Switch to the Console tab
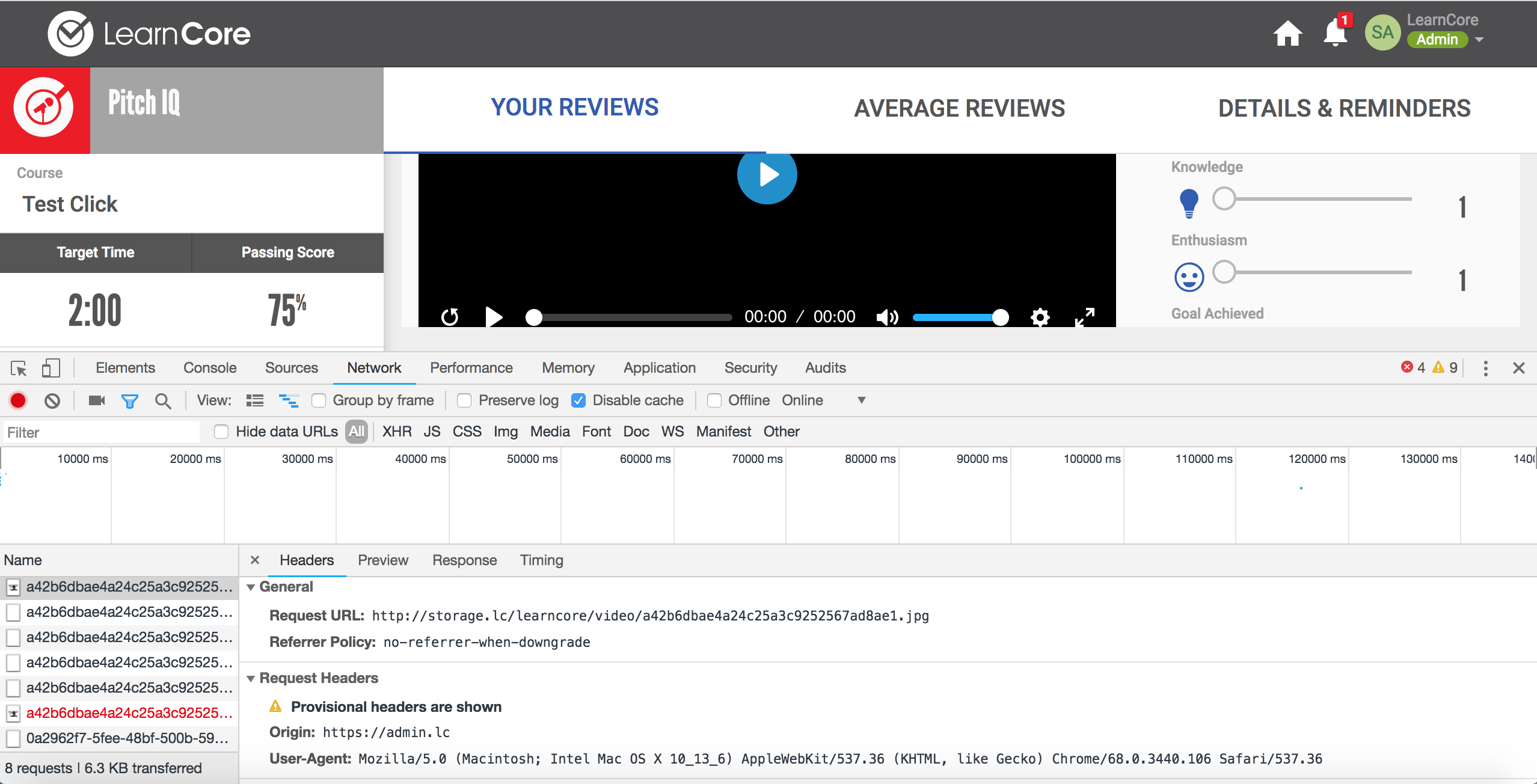This screenshot has width=1537, height=784. click(x=210, y=368)
